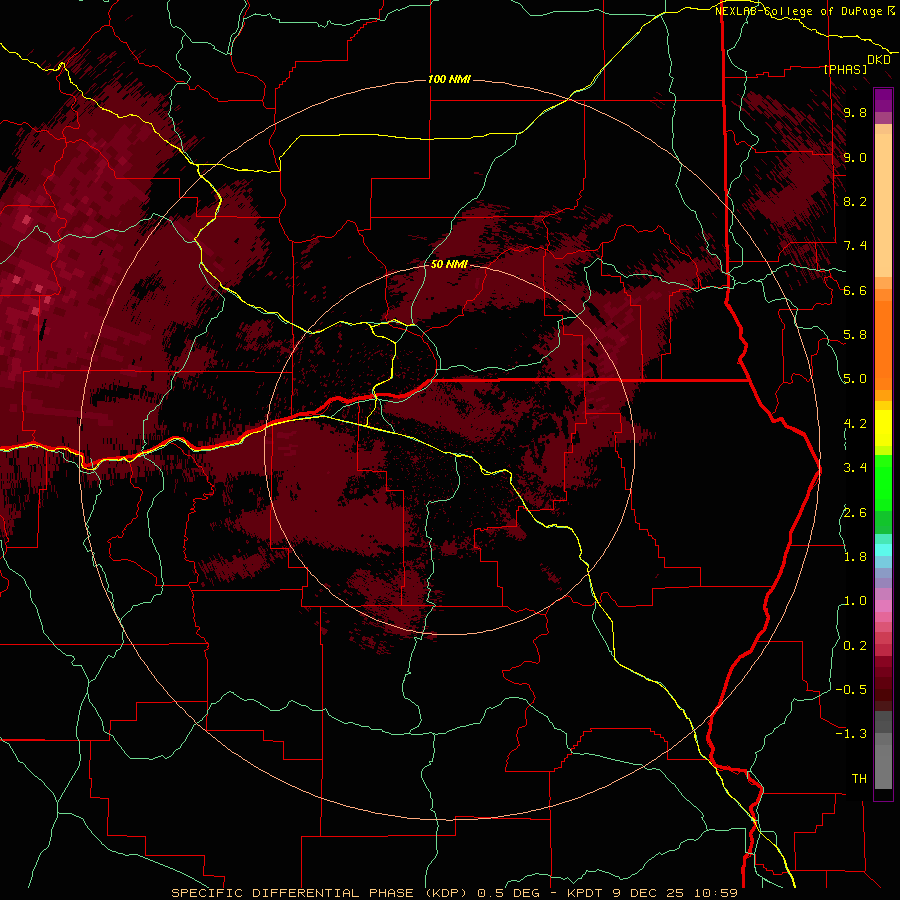Image resolution: width=900 pixels, height=900 pixels.
Task: Pick the peach segment of the color bar
Action: (883, 205)
